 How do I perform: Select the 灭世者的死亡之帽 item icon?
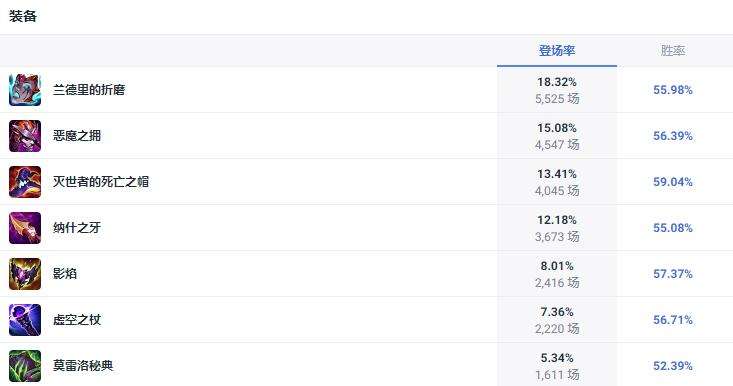tap(25, 182)
